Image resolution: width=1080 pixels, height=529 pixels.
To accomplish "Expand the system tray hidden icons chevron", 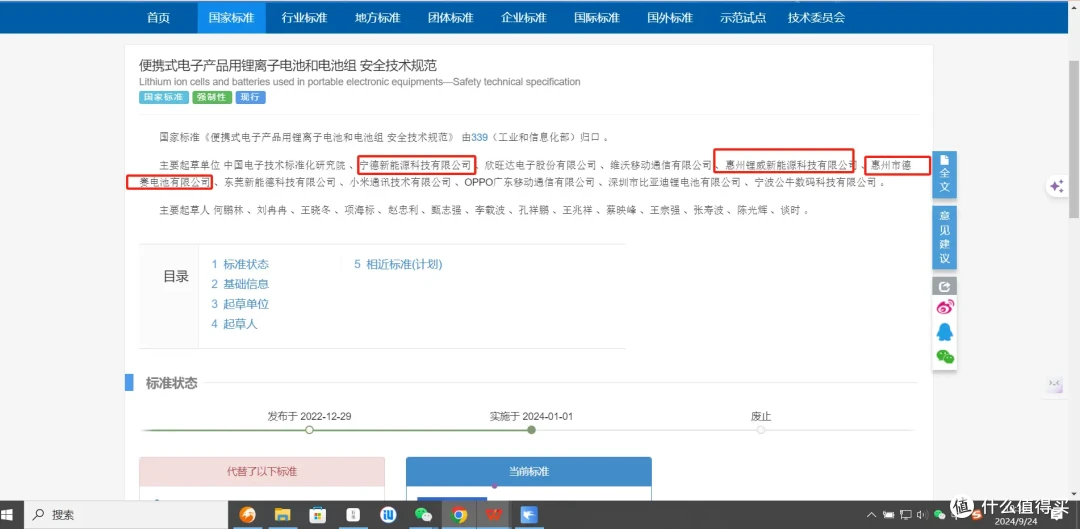I will 873,515.
